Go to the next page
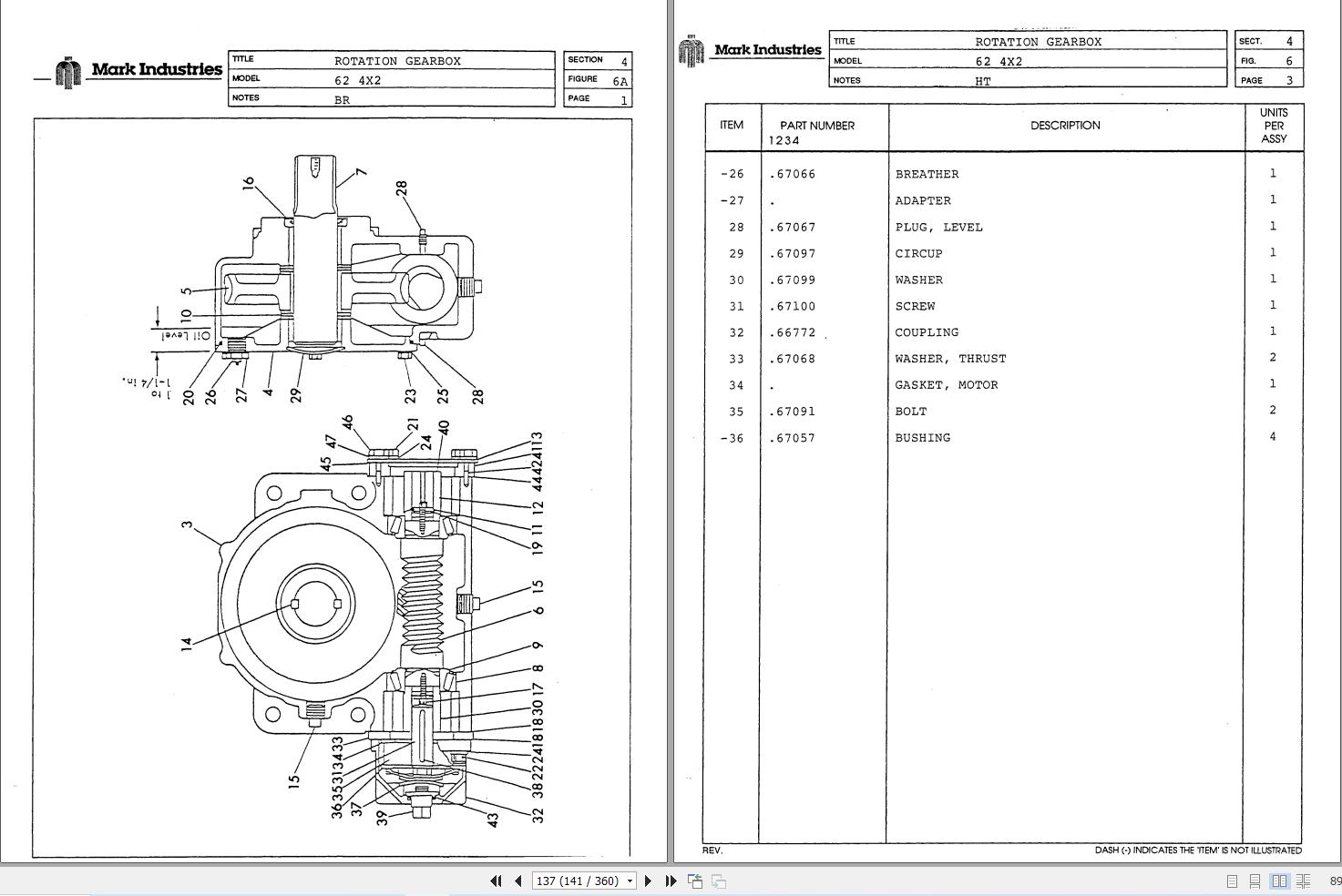 (x=648, y=881)
